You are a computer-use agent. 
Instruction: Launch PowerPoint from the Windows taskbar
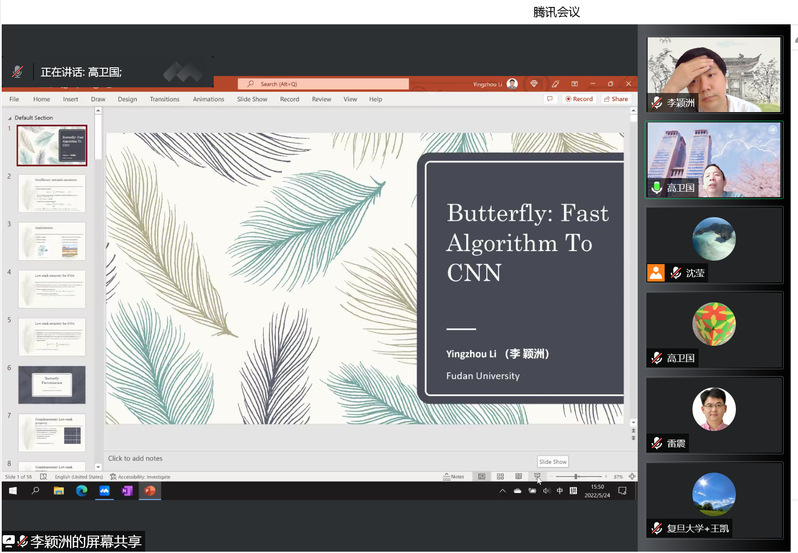[x=150, y=491]
